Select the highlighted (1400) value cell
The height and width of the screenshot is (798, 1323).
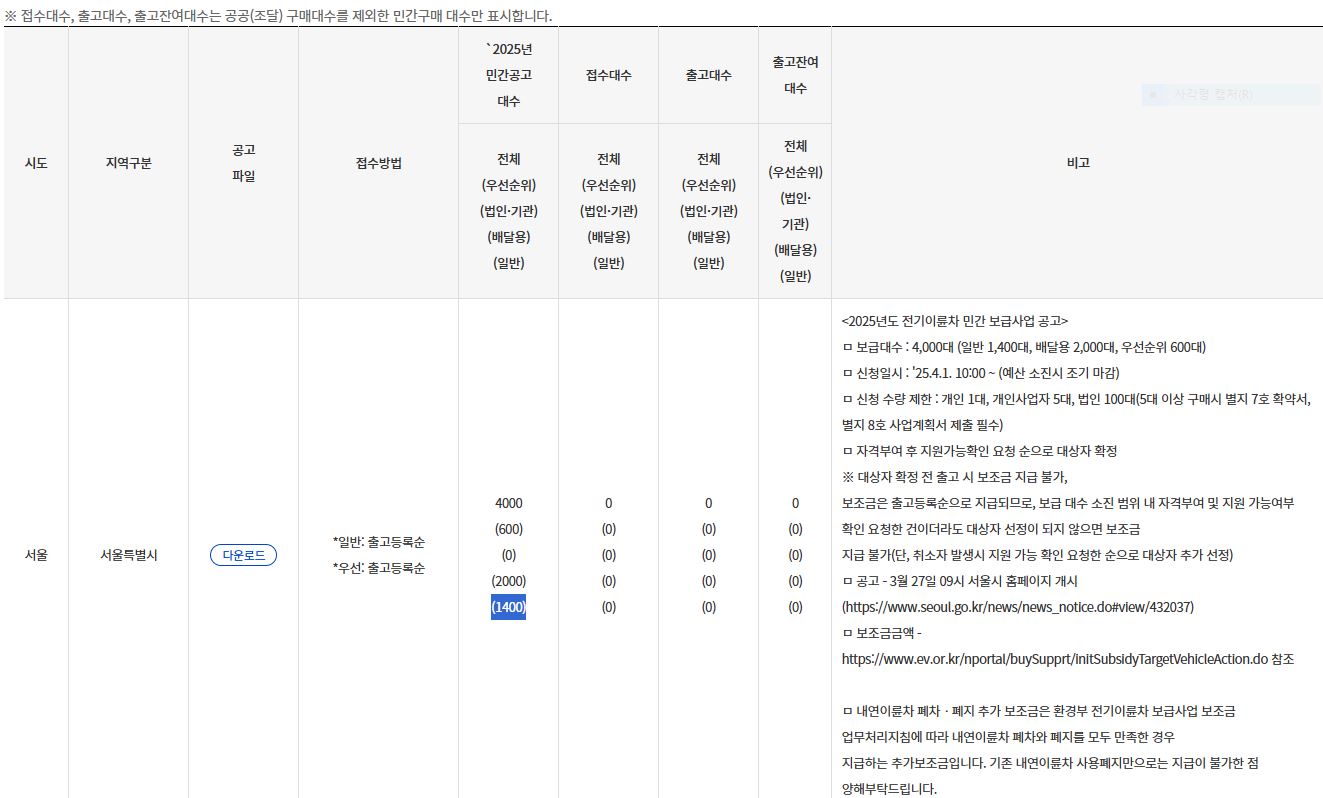[x=507, y=606]
